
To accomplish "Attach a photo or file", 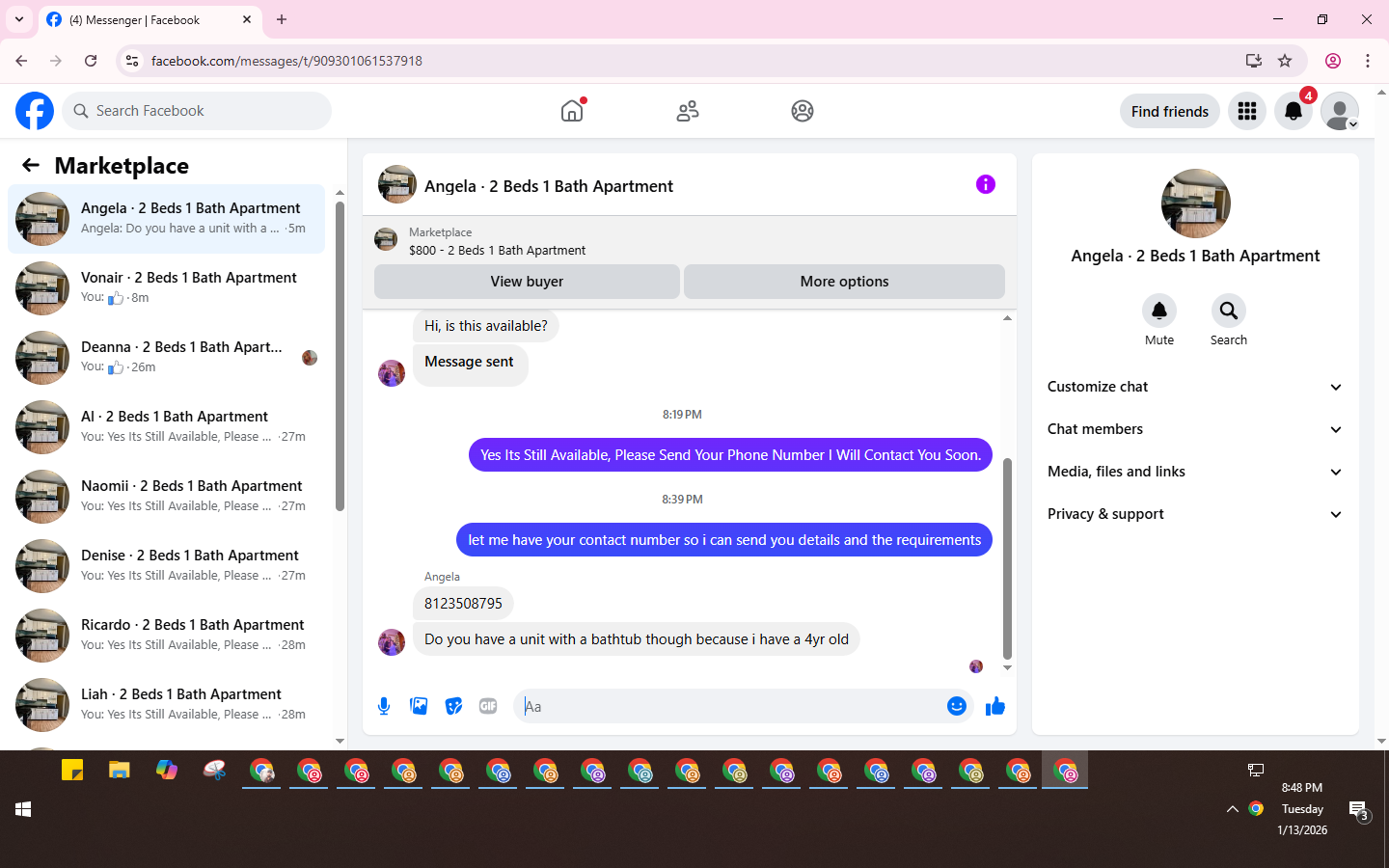I will click(419, 706).
